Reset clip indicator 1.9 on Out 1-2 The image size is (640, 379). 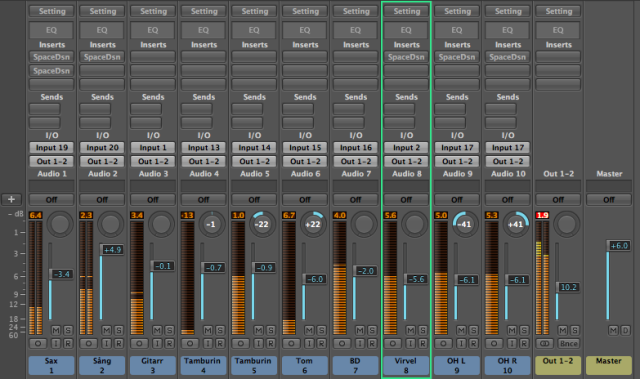[542, 215]
